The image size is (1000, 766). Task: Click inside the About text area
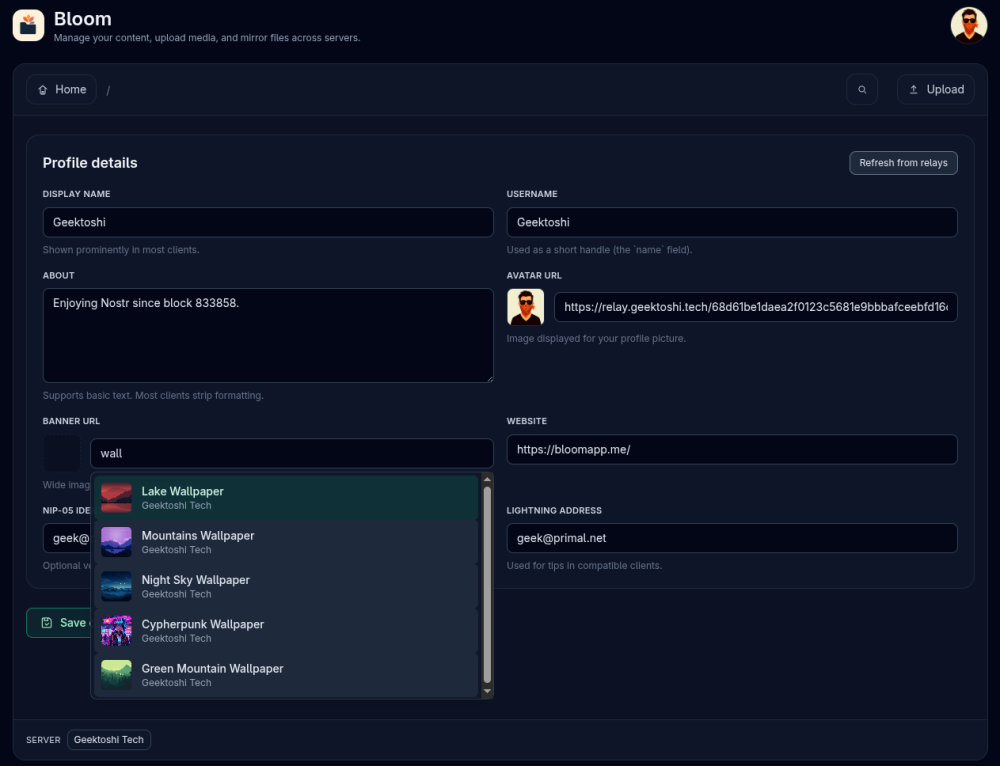tap(268, 335)
